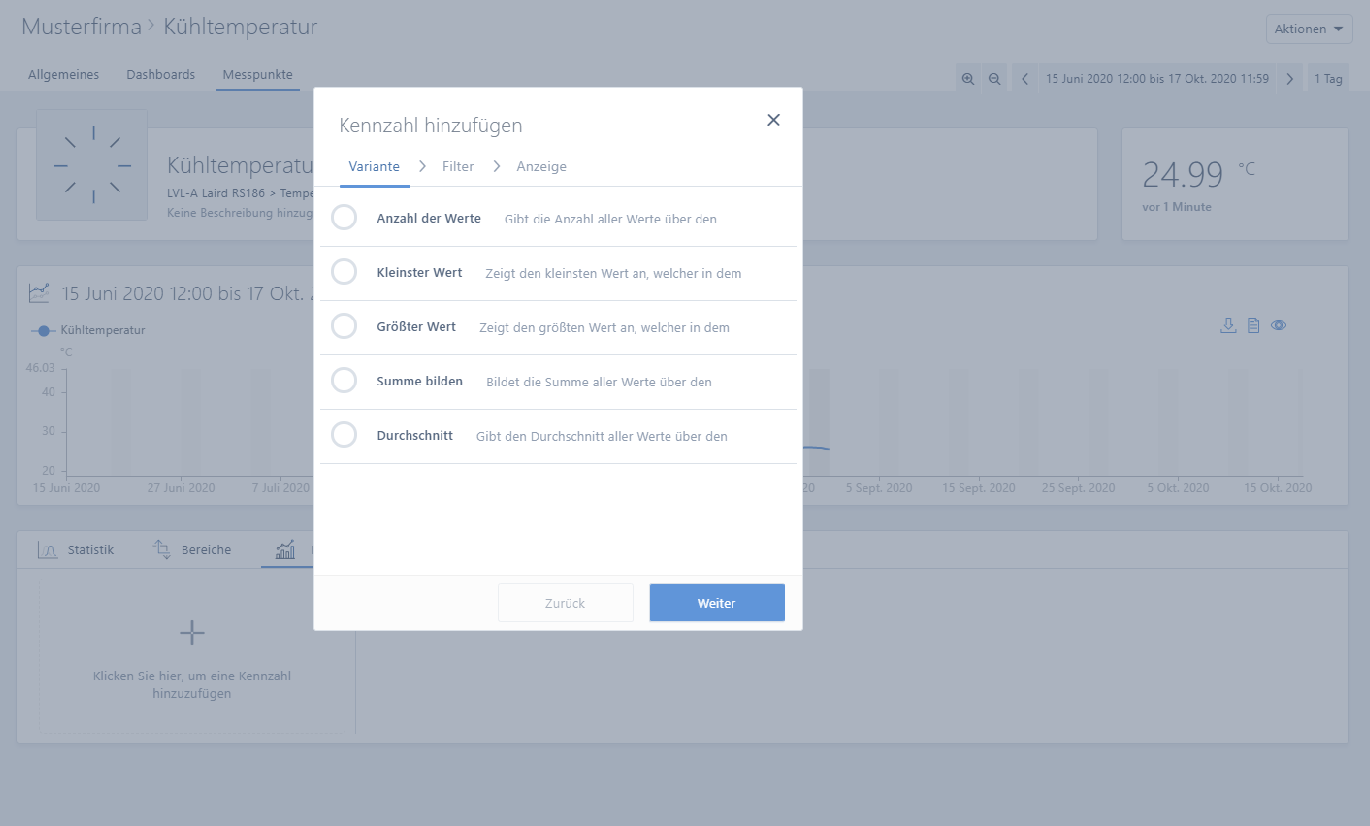
Task: Open the Statistik tab
Action: 77,550
